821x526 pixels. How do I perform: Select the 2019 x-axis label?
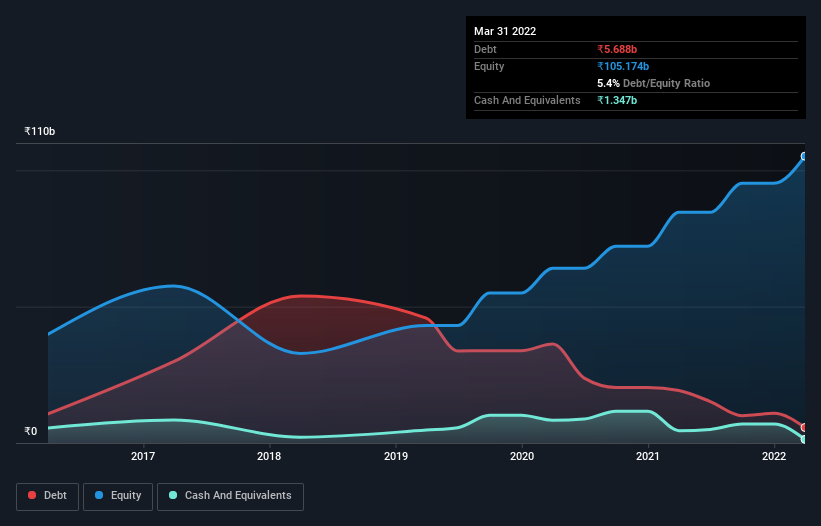(x=396, y=456)
